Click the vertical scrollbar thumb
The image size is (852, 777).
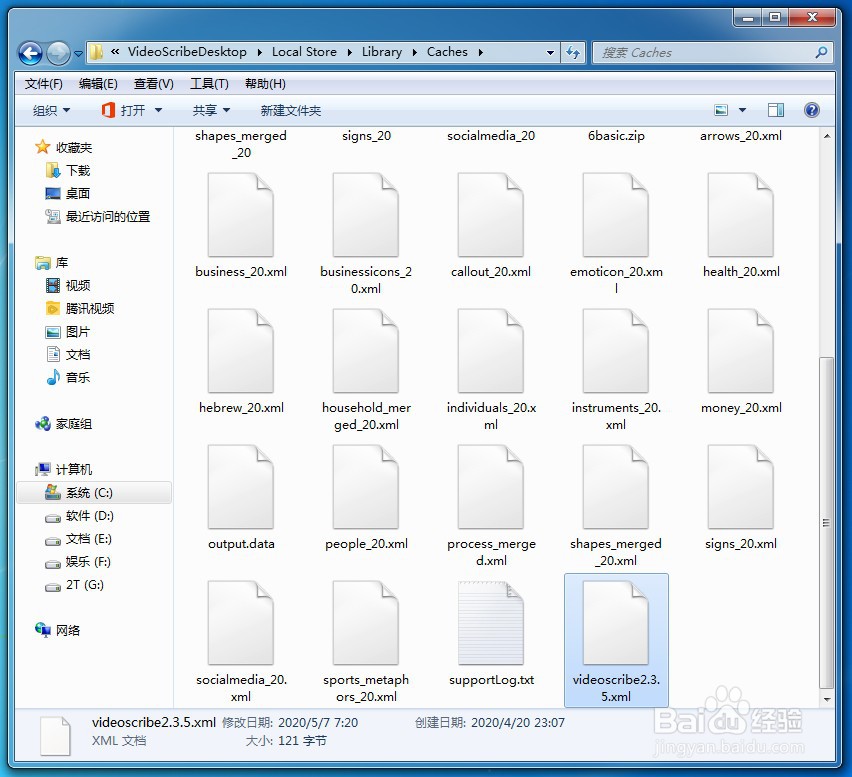coord(826,523)
